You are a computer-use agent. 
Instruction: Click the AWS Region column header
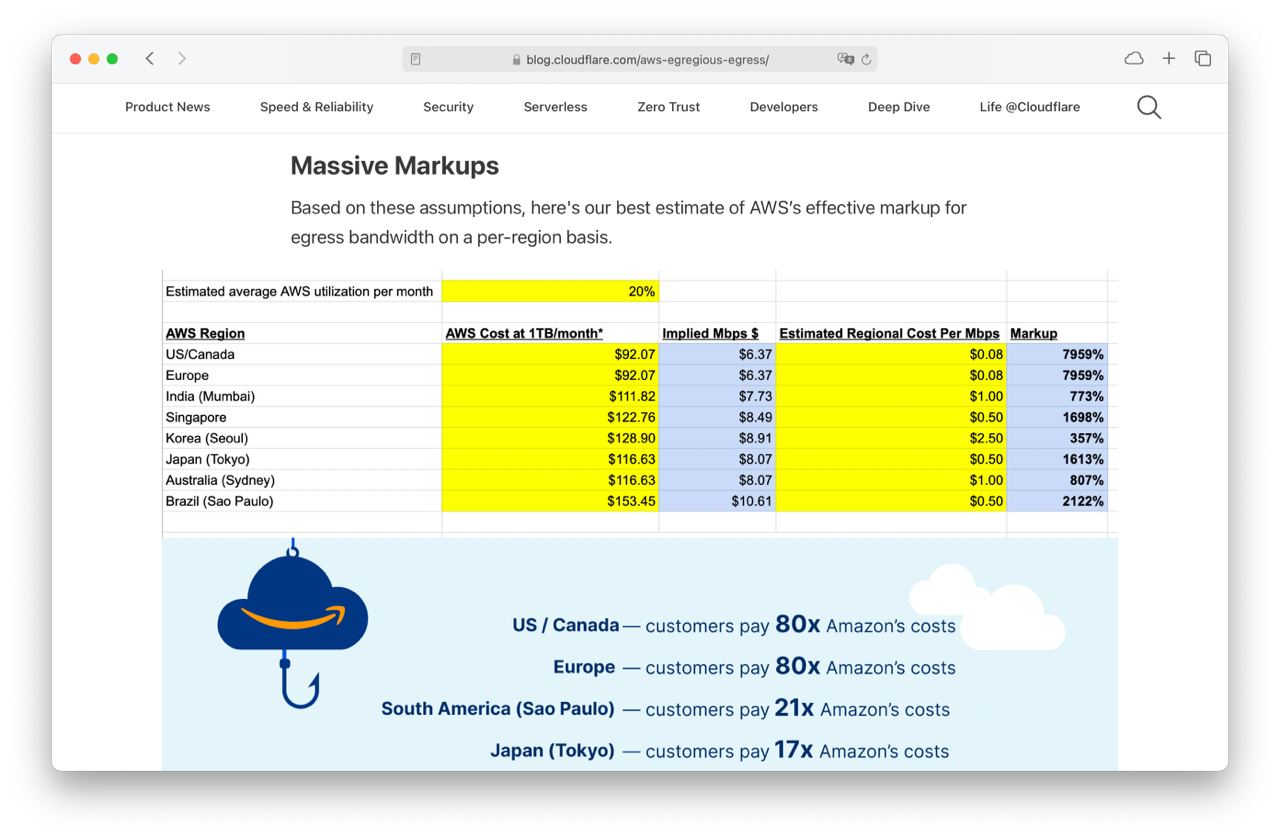point(205,333)
